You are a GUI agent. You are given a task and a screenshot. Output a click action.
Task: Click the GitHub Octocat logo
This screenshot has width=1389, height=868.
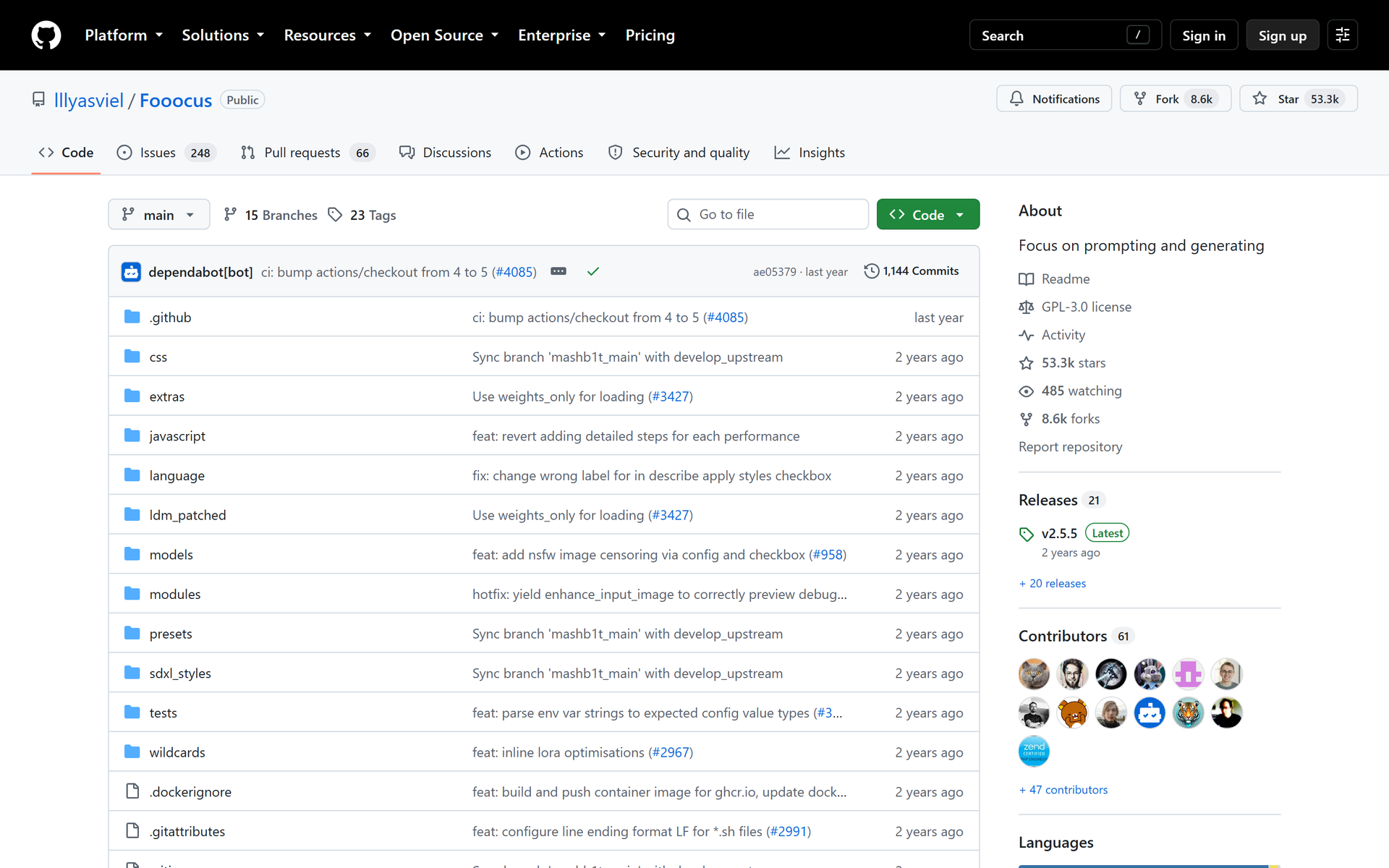tap(46, 35)
